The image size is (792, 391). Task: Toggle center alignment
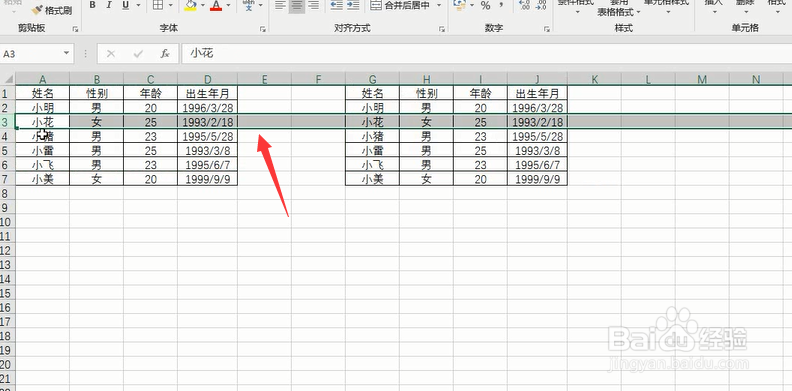tap(297, 5)
